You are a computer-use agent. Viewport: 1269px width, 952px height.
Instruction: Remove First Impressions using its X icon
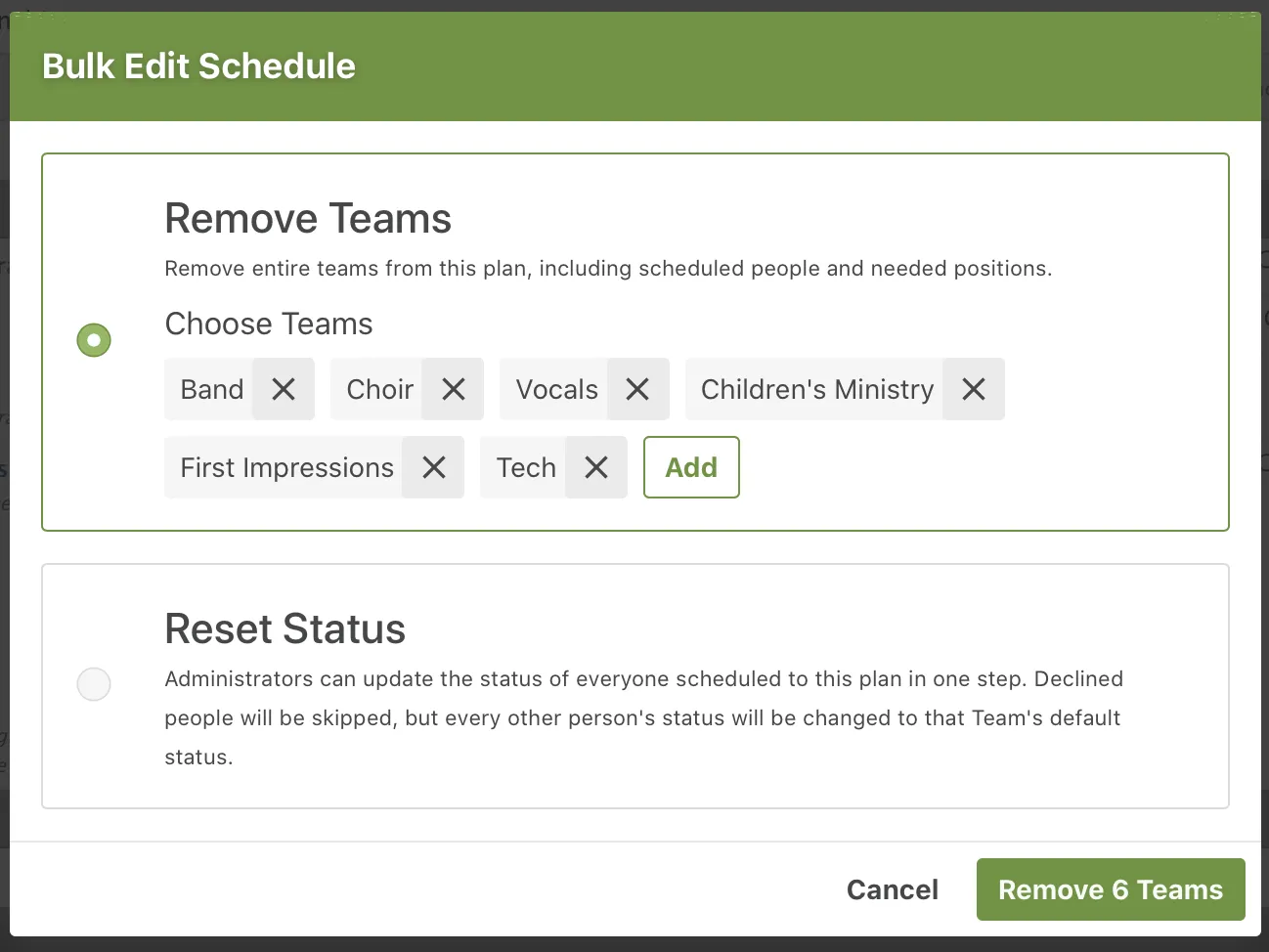pos(433,467)
